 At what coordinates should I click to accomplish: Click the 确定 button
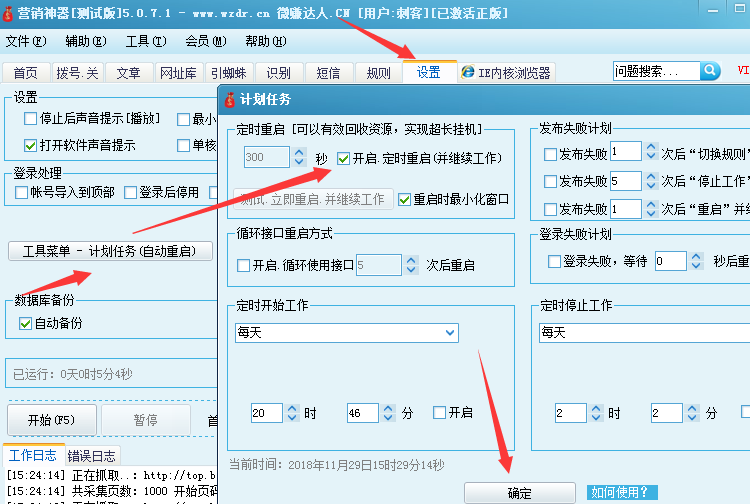[x=519, y=493]
